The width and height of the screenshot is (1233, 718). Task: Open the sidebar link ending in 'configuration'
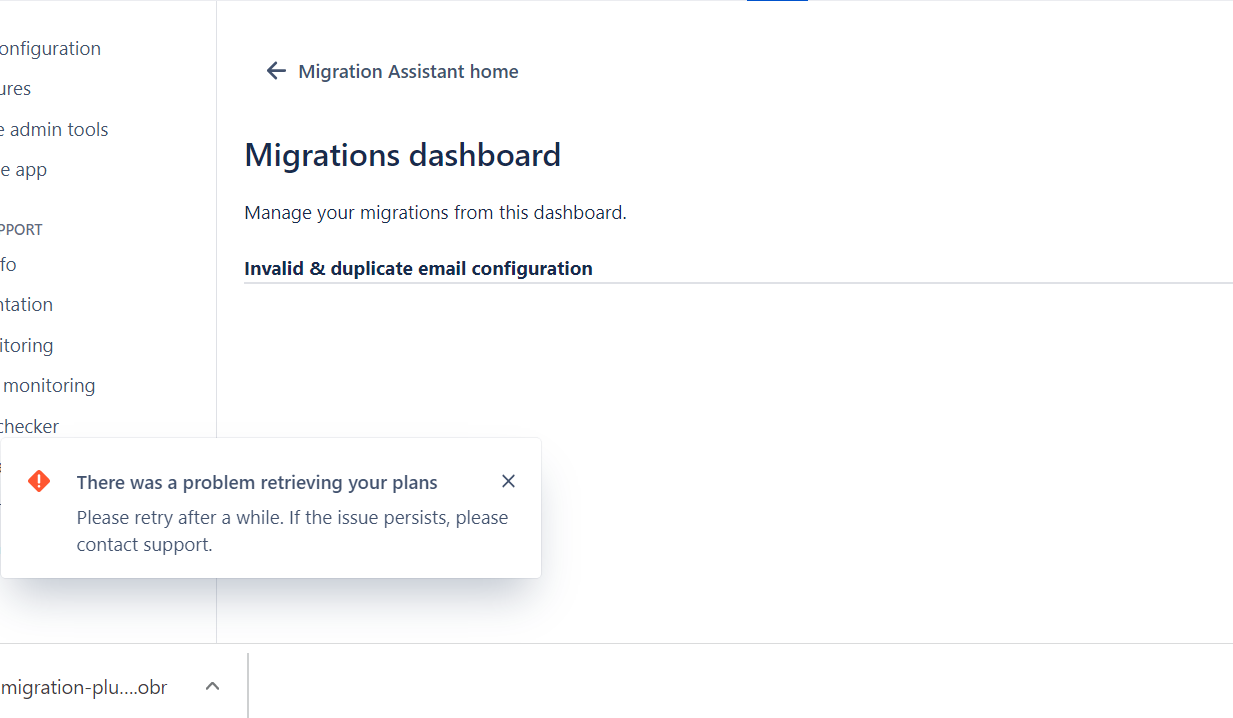[50, 48]
